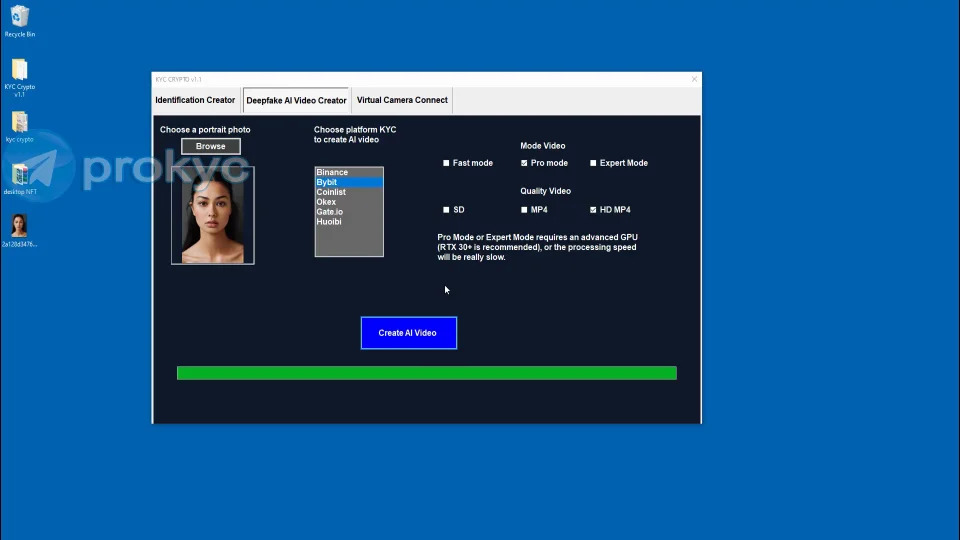Choose Binance in the platform list

coord(349,172)
